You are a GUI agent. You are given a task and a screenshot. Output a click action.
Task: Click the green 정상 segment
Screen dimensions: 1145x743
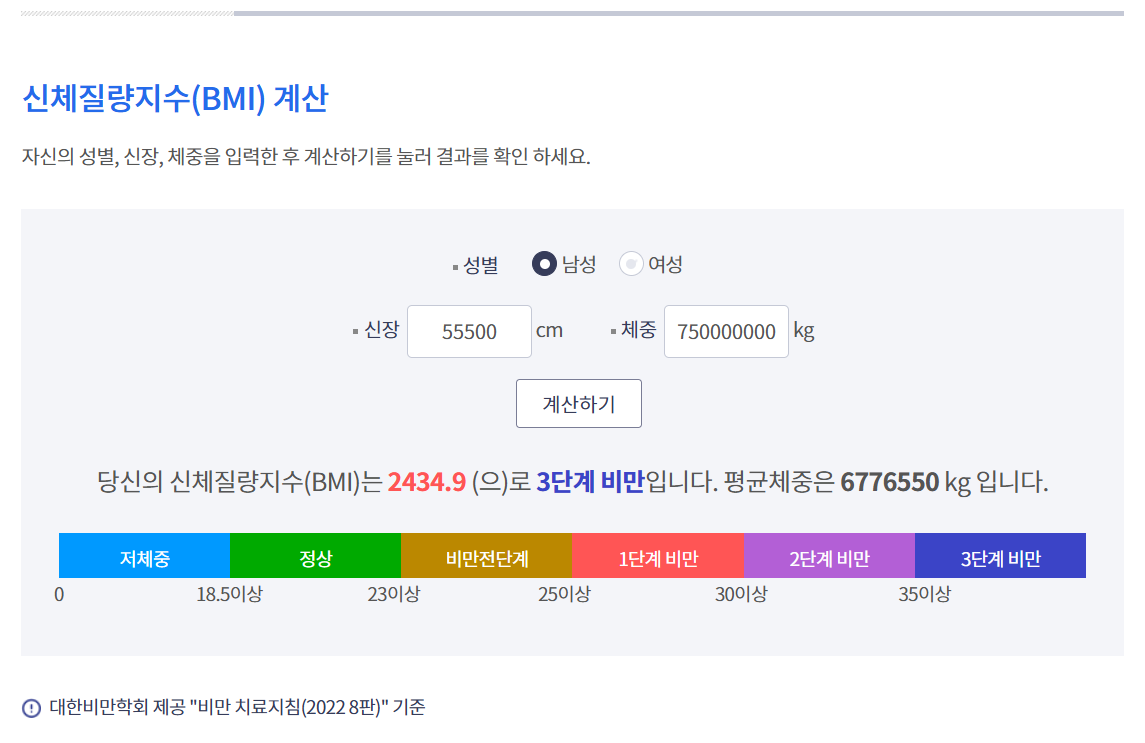pyautogui.click(x=315, y=556)
